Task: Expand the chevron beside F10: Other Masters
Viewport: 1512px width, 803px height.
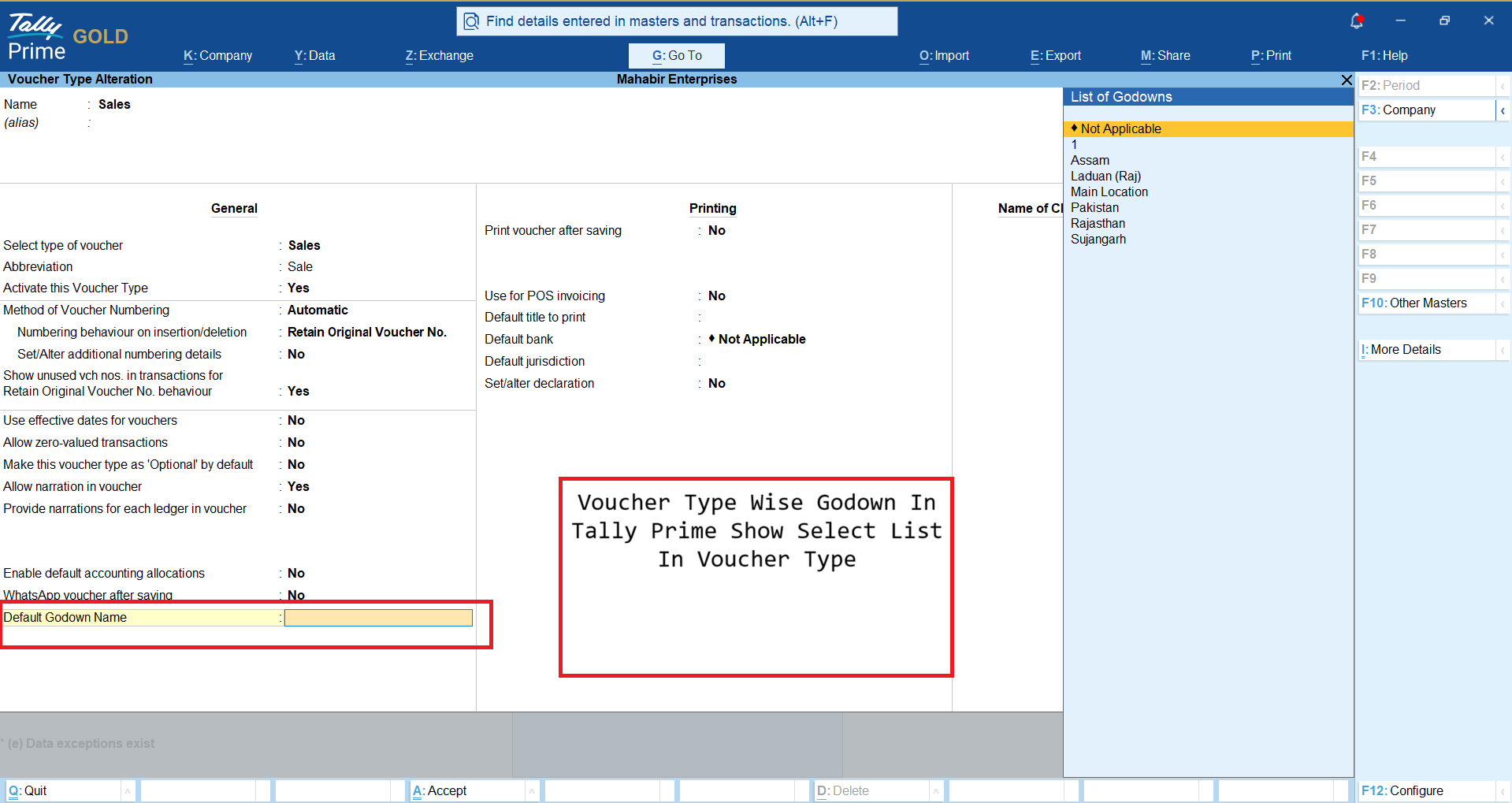Action: (x=1503, y=303)
